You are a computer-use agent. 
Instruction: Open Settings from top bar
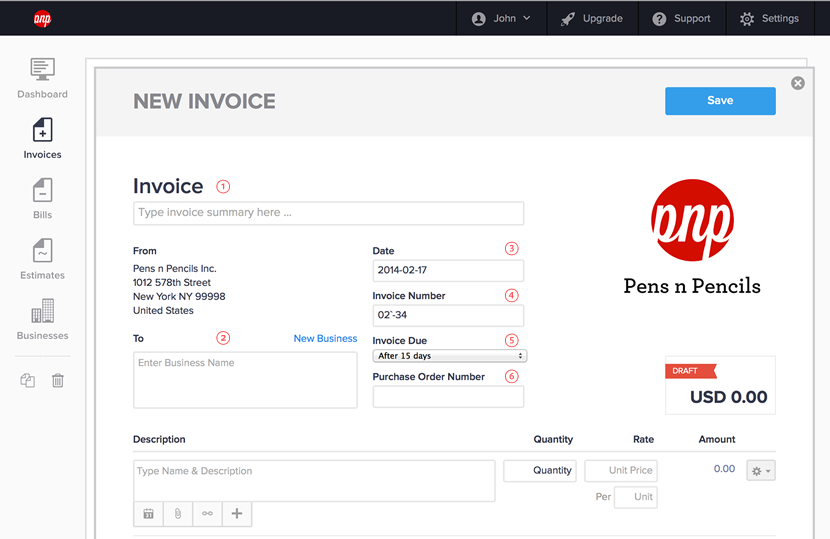[x=770, y=19]
